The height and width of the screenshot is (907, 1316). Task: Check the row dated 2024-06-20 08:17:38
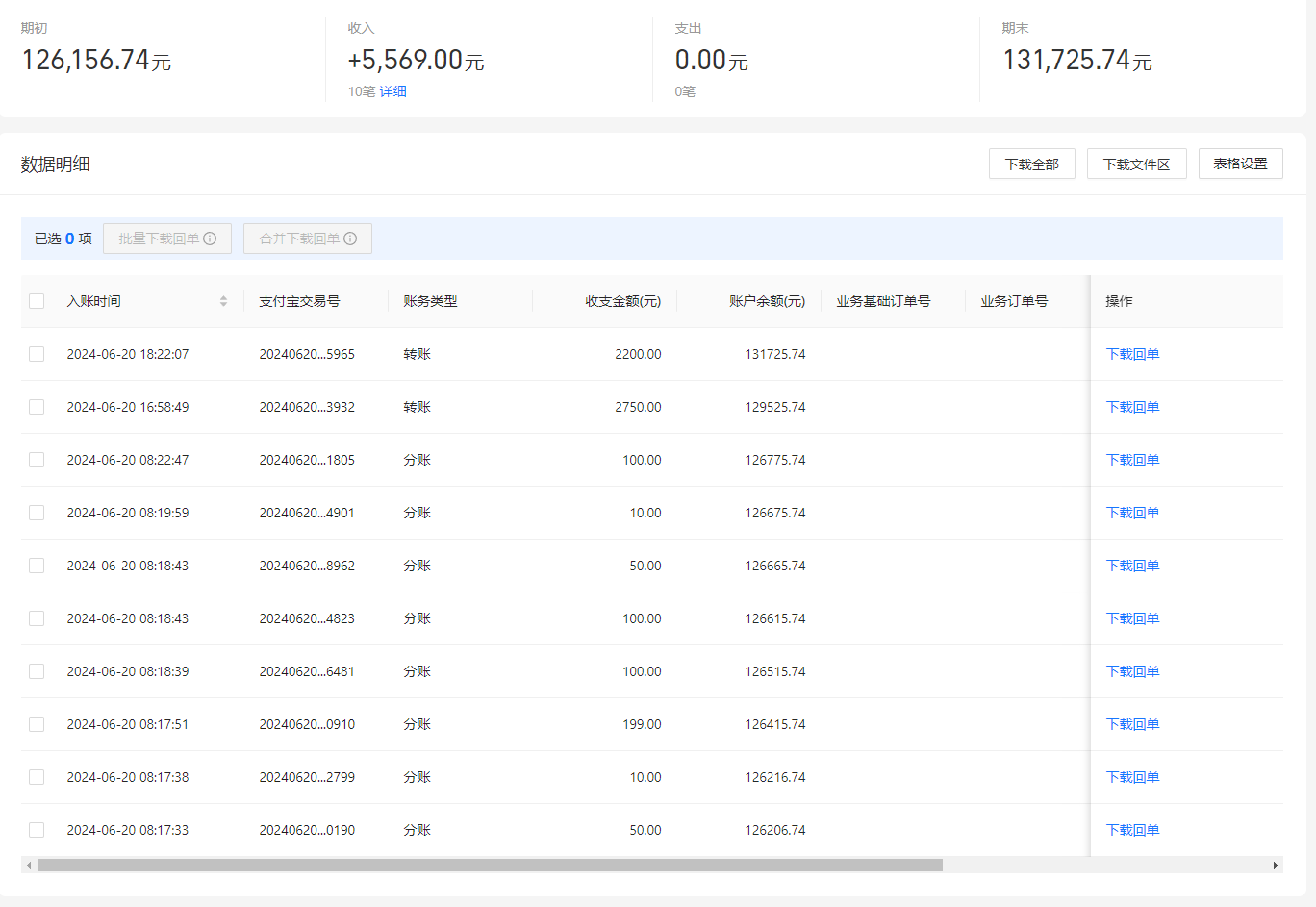coord(37,777)
